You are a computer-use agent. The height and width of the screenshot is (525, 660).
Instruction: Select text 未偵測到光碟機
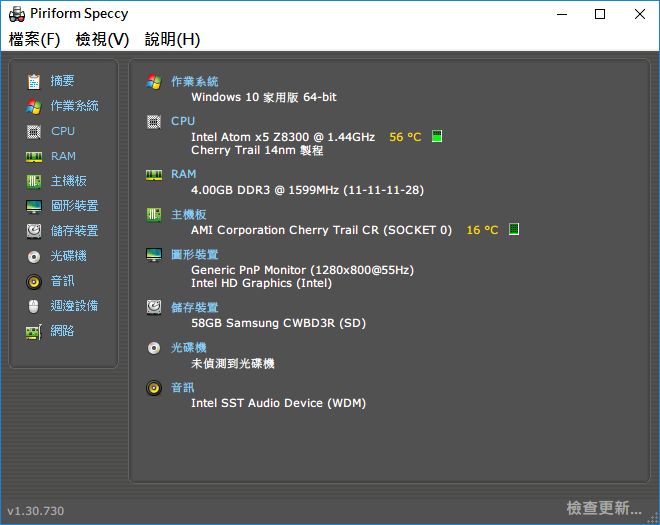pyautogui.click(x=233, y=363)
